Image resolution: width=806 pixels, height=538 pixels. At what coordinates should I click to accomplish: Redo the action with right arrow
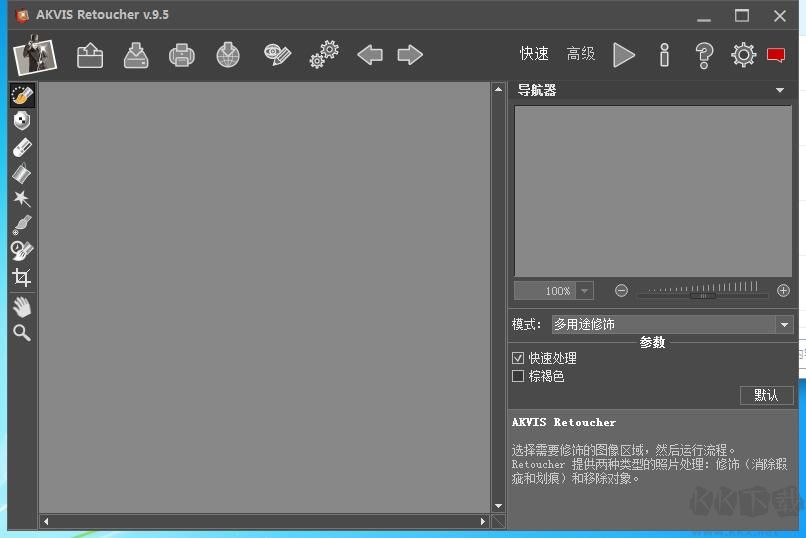click(410, 55)
